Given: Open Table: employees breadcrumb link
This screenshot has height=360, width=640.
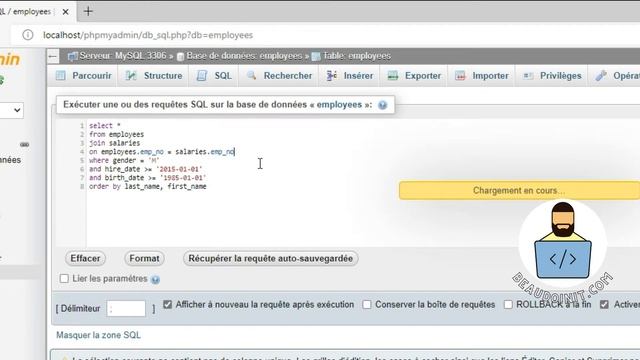Looking at the screenshot, I should point(357,56).
